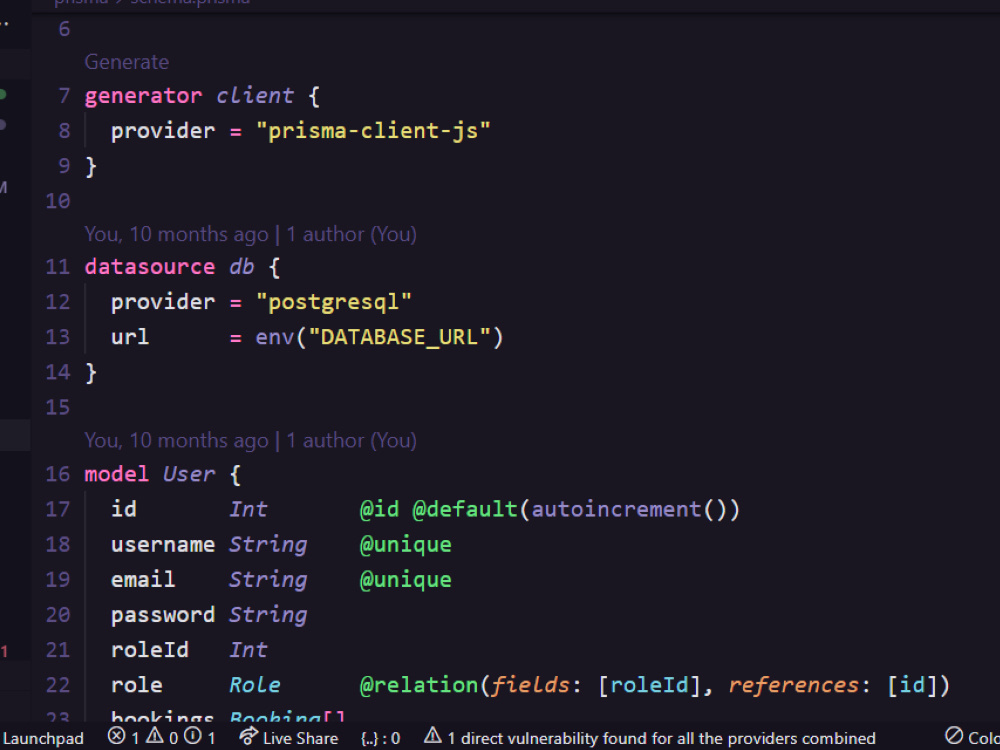The height and width of the screenshot is (750, 1000).
Task: Click the errors count icon in status bar
Action: pyautogui.click(x=116, y=737)
